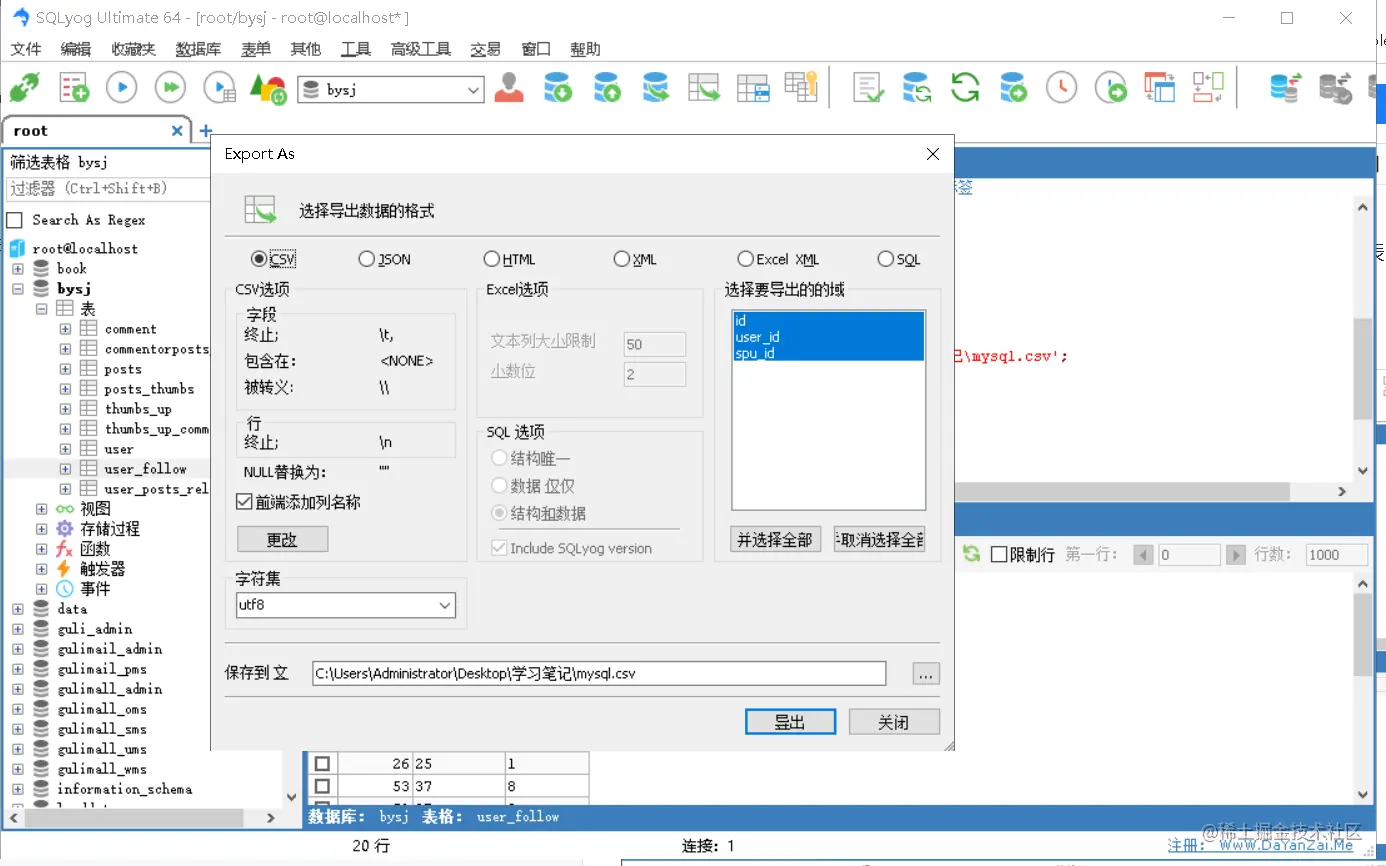Open the 注册 registration link in status bar

[x=1186, y=846]
